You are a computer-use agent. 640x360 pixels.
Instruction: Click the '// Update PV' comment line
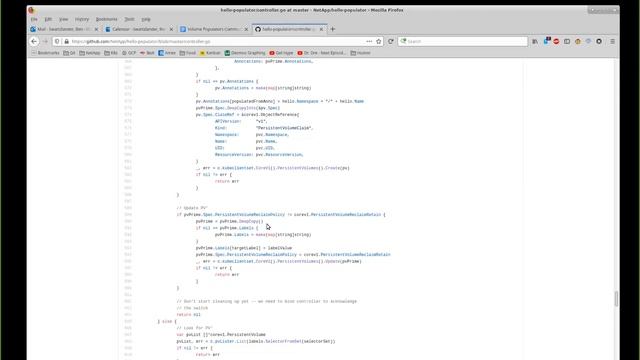tap(192, 208)
